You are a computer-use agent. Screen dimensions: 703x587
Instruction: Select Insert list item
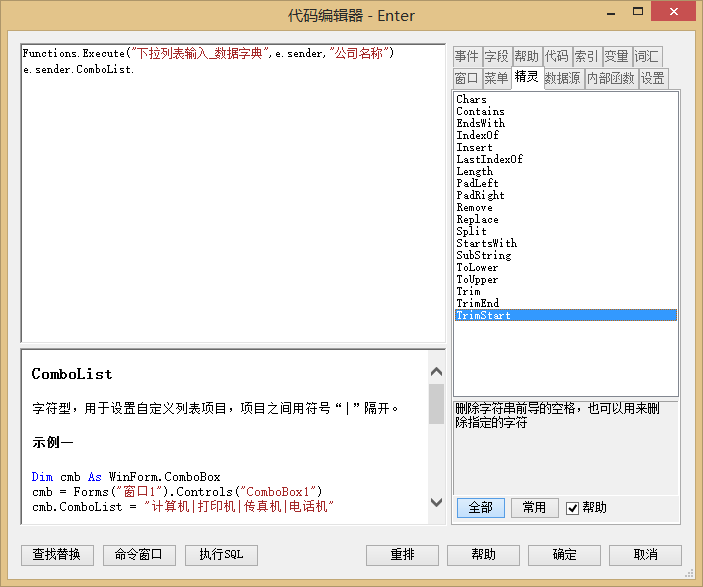pyautogui.click(x=566, y=148)
